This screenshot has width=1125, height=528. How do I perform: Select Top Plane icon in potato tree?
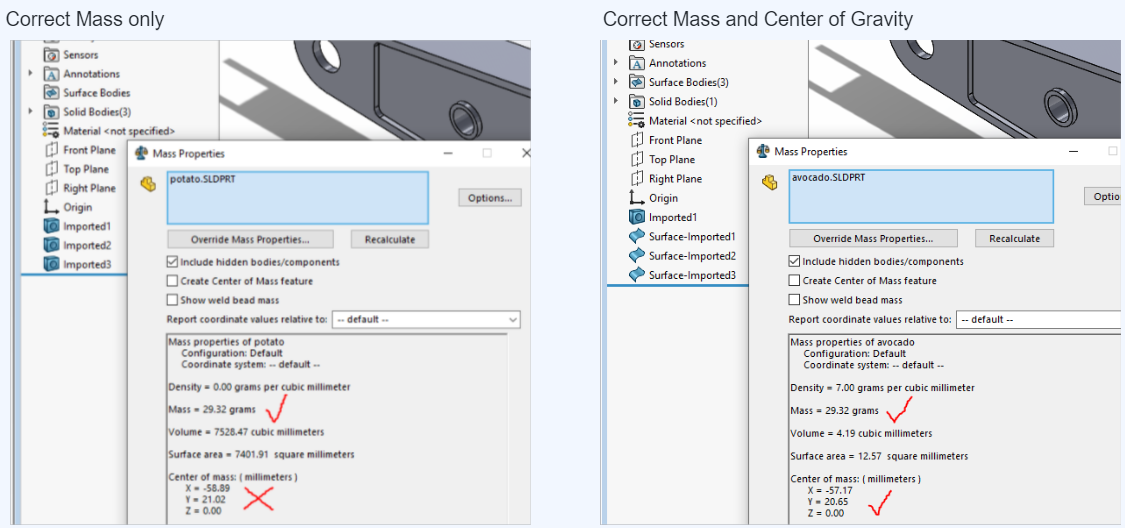click(51, 169)
